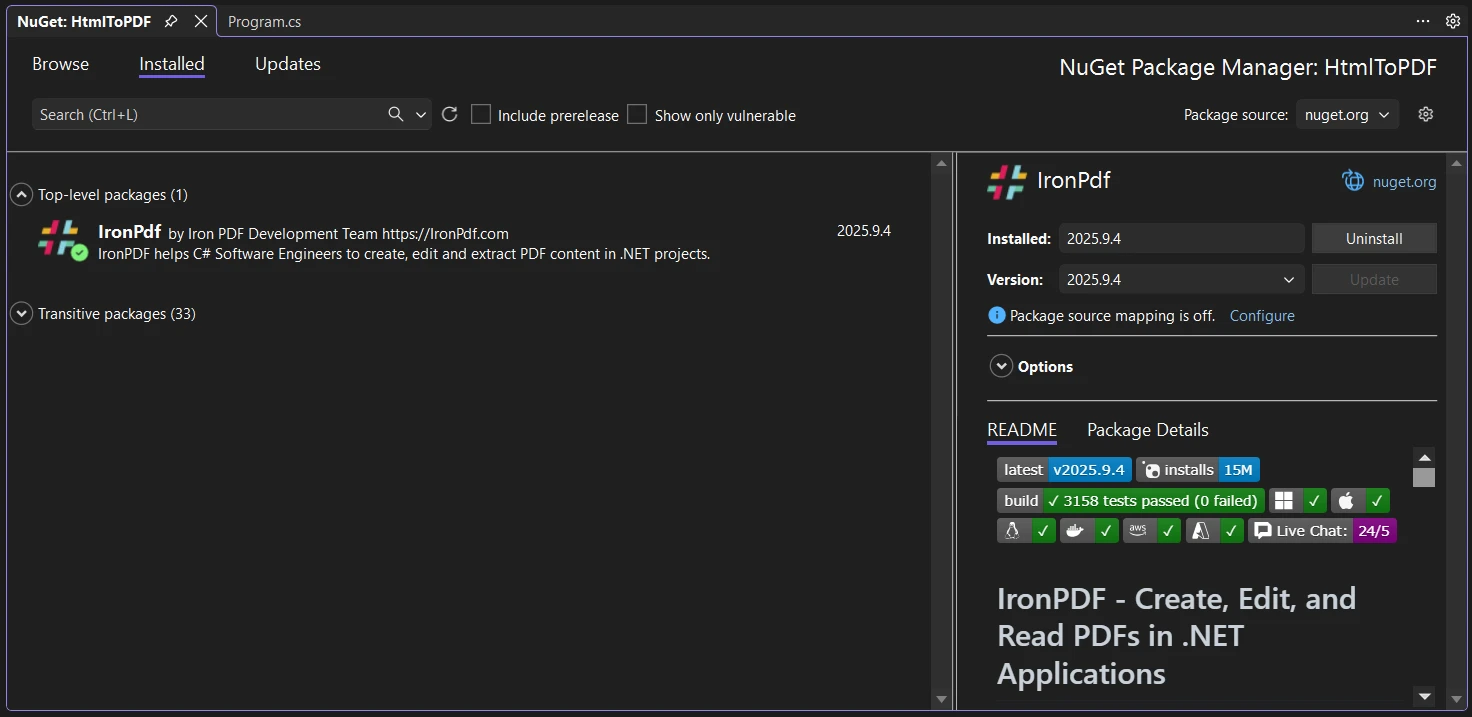Click the search magnifier icon
Viewport: 1472px width, 717px height.
pos(396,114)
